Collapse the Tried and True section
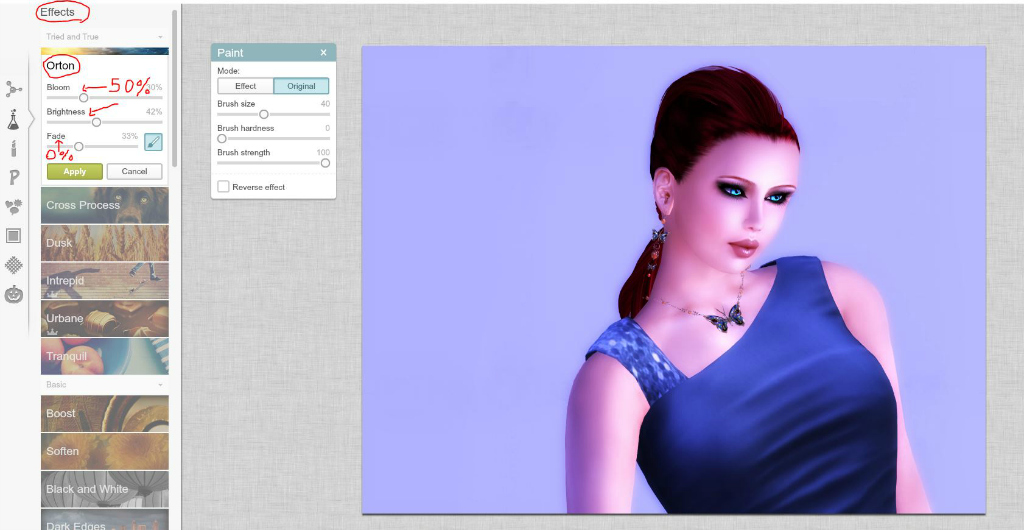The height and width of the screenshot is (530, 1024). (159, 37)
